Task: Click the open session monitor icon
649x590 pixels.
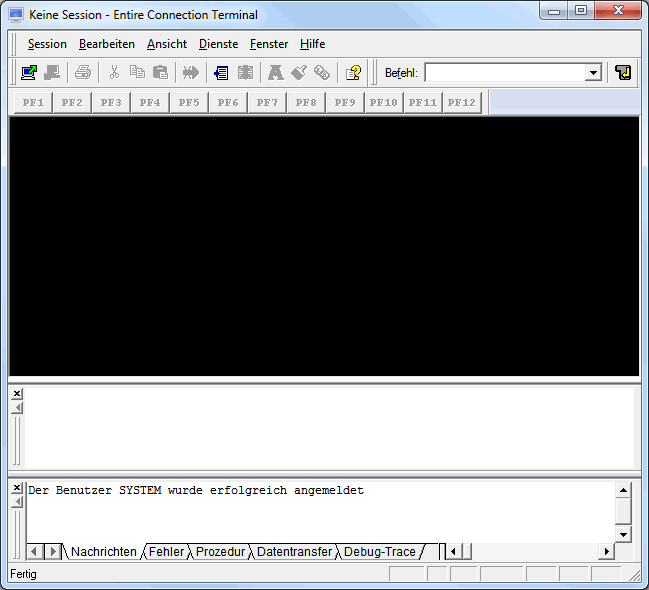Action: click(29, 72)
